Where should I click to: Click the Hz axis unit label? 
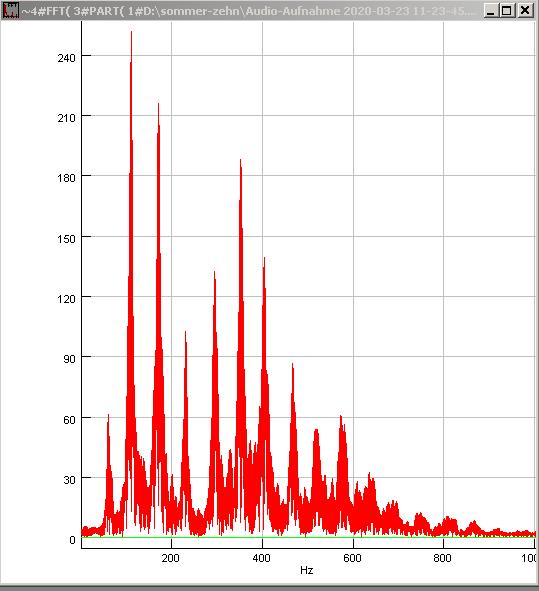click(x=306, y=570)
